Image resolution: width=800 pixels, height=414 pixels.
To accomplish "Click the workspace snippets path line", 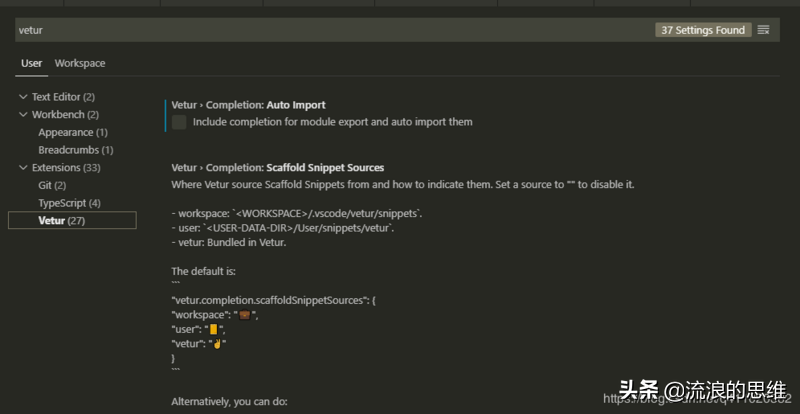I will pyautogui.click(x=297, y=214).
